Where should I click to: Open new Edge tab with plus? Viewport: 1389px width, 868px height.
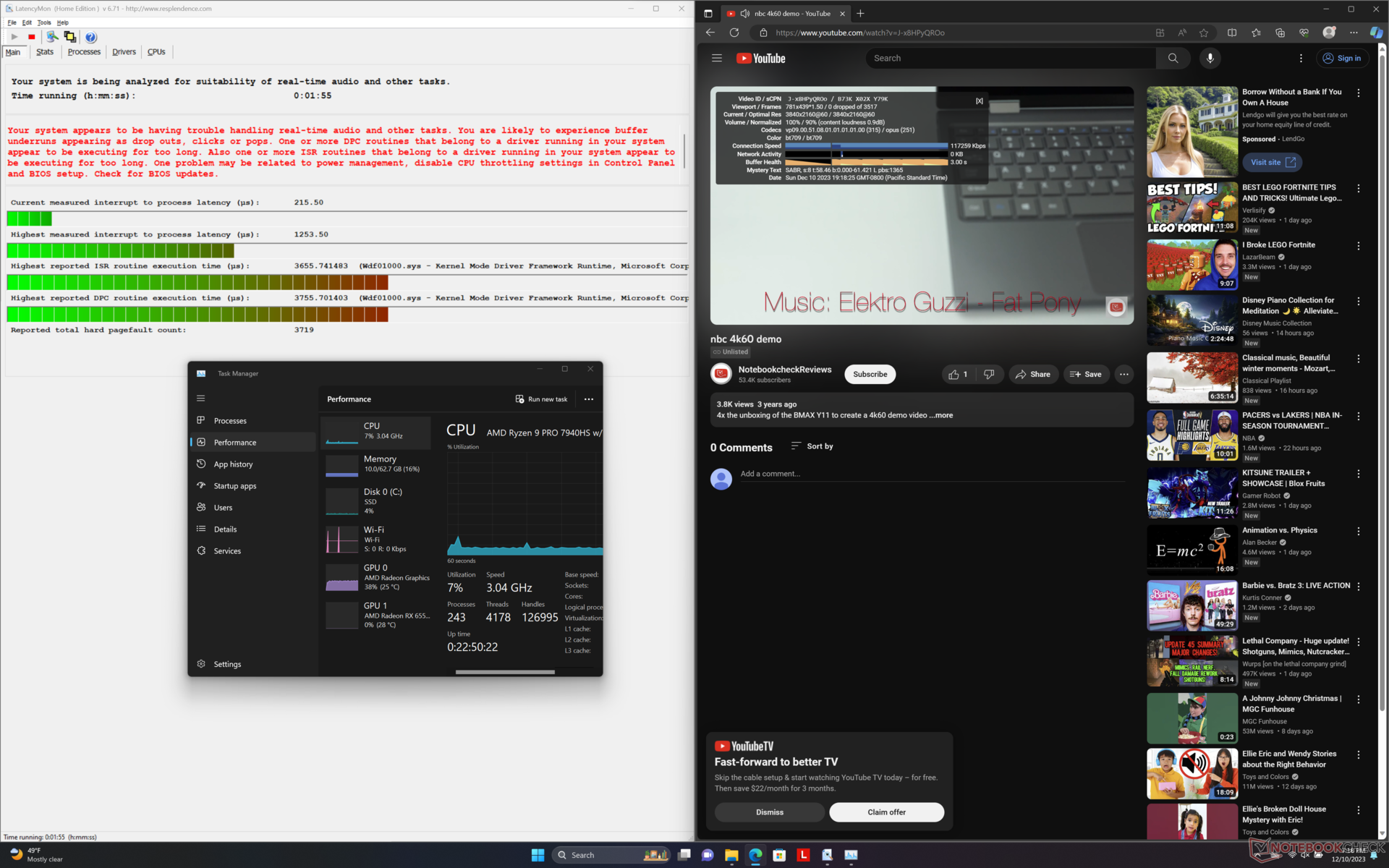(x=860, y=13)
